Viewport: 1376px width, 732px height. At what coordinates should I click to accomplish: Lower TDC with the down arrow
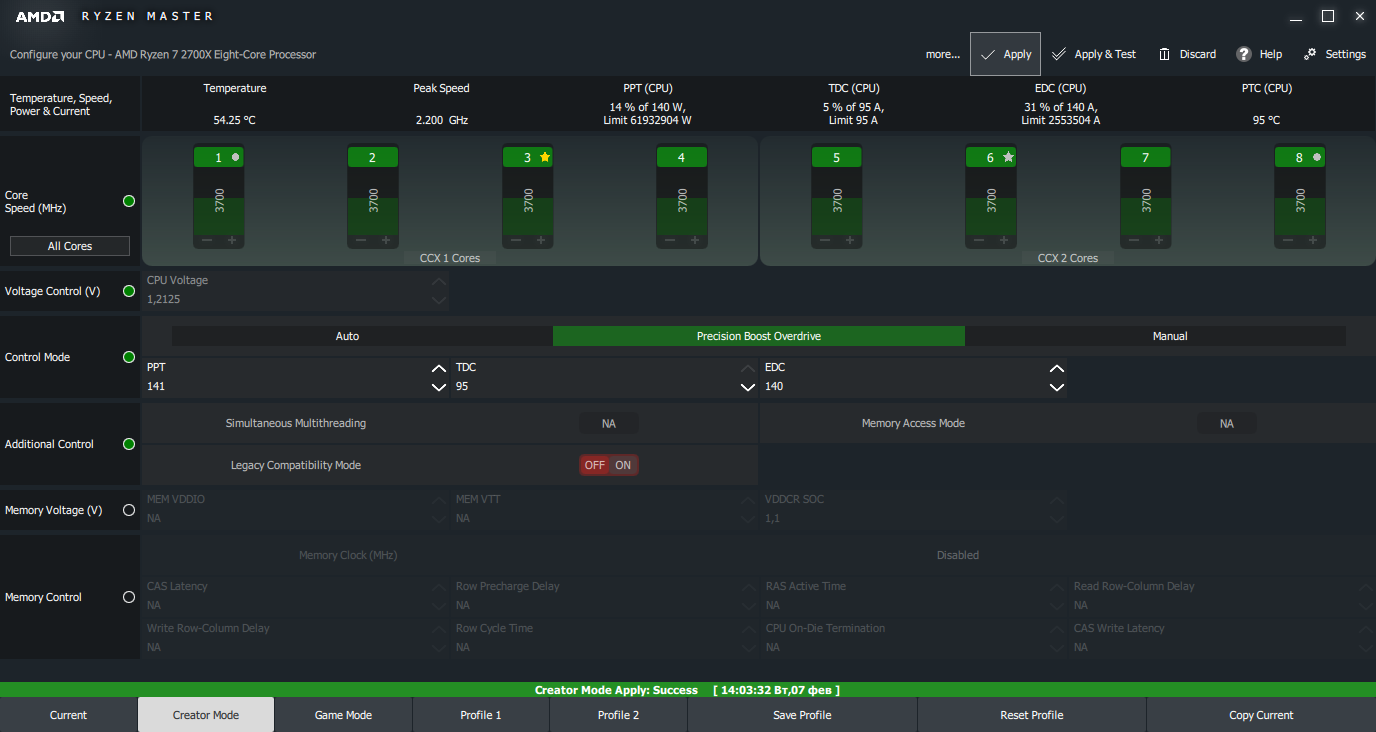747,387
